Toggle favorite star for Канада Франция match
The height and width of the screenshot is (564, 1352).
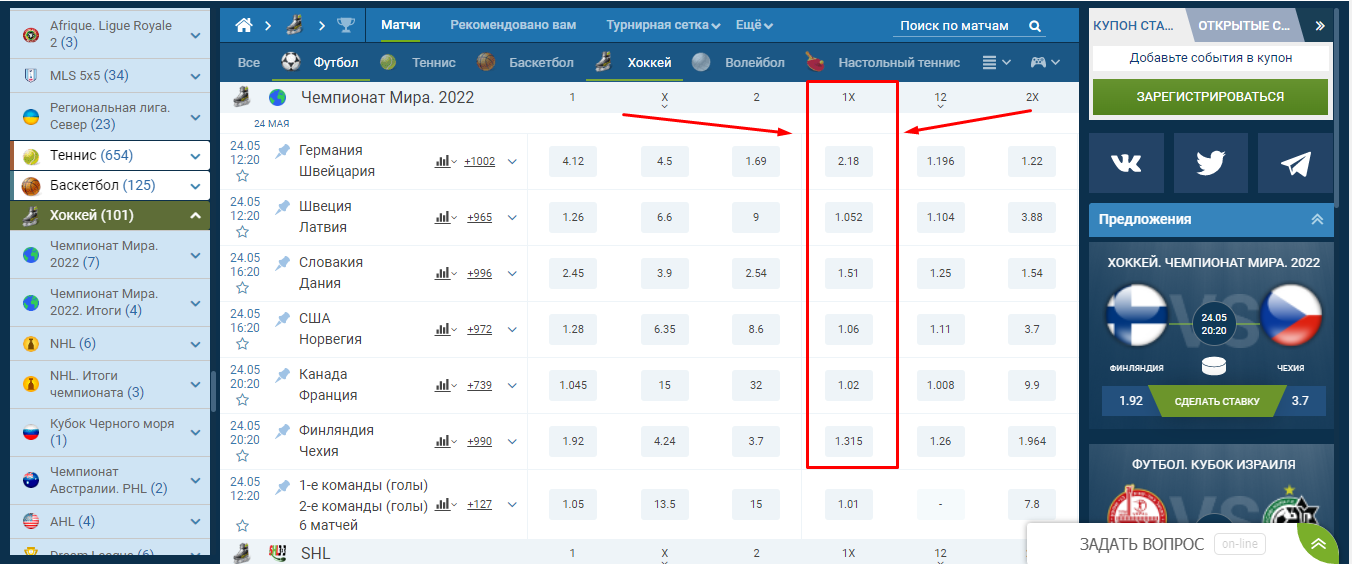[242, 401]
